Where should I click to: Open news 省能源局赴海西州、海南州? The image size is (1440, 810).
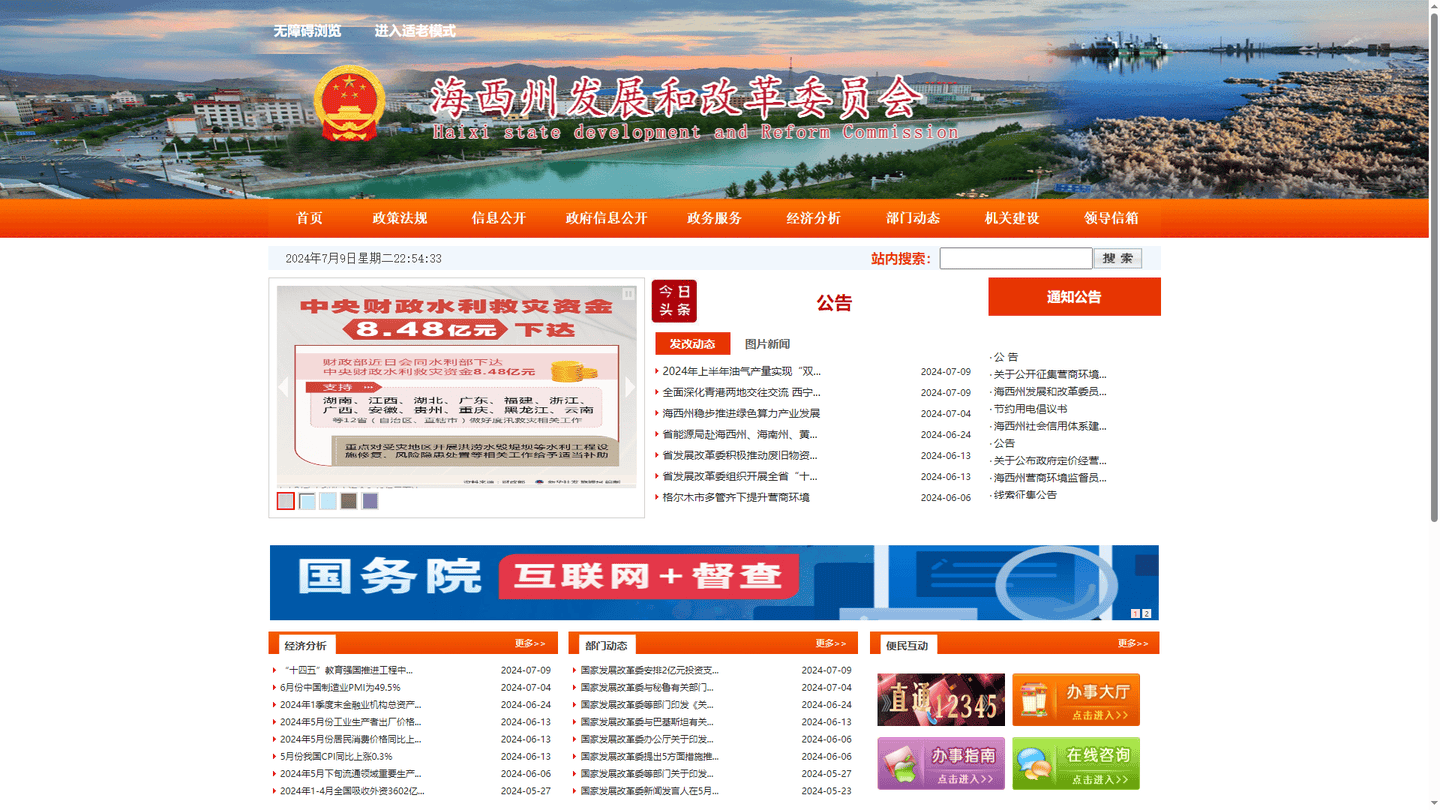(740, 434)
